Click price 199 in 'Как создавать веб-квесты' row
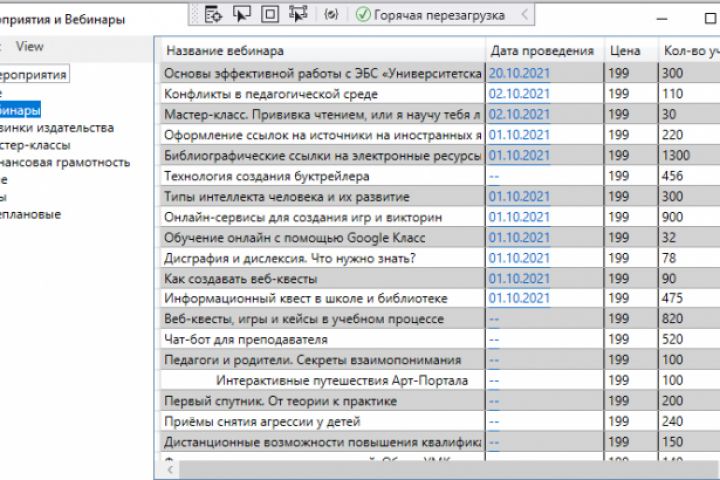Screen dimensions: 720x480 (x=619, y=279)
